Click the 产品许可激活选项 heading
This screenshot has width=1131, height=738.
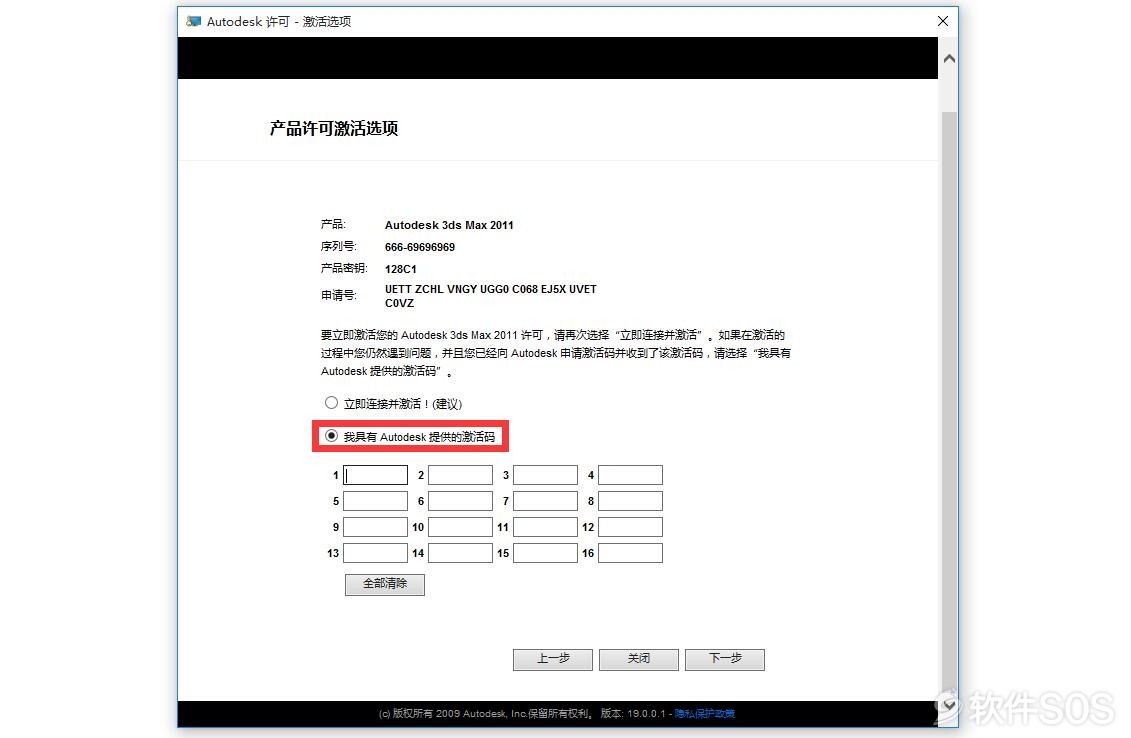pos(334,128)
